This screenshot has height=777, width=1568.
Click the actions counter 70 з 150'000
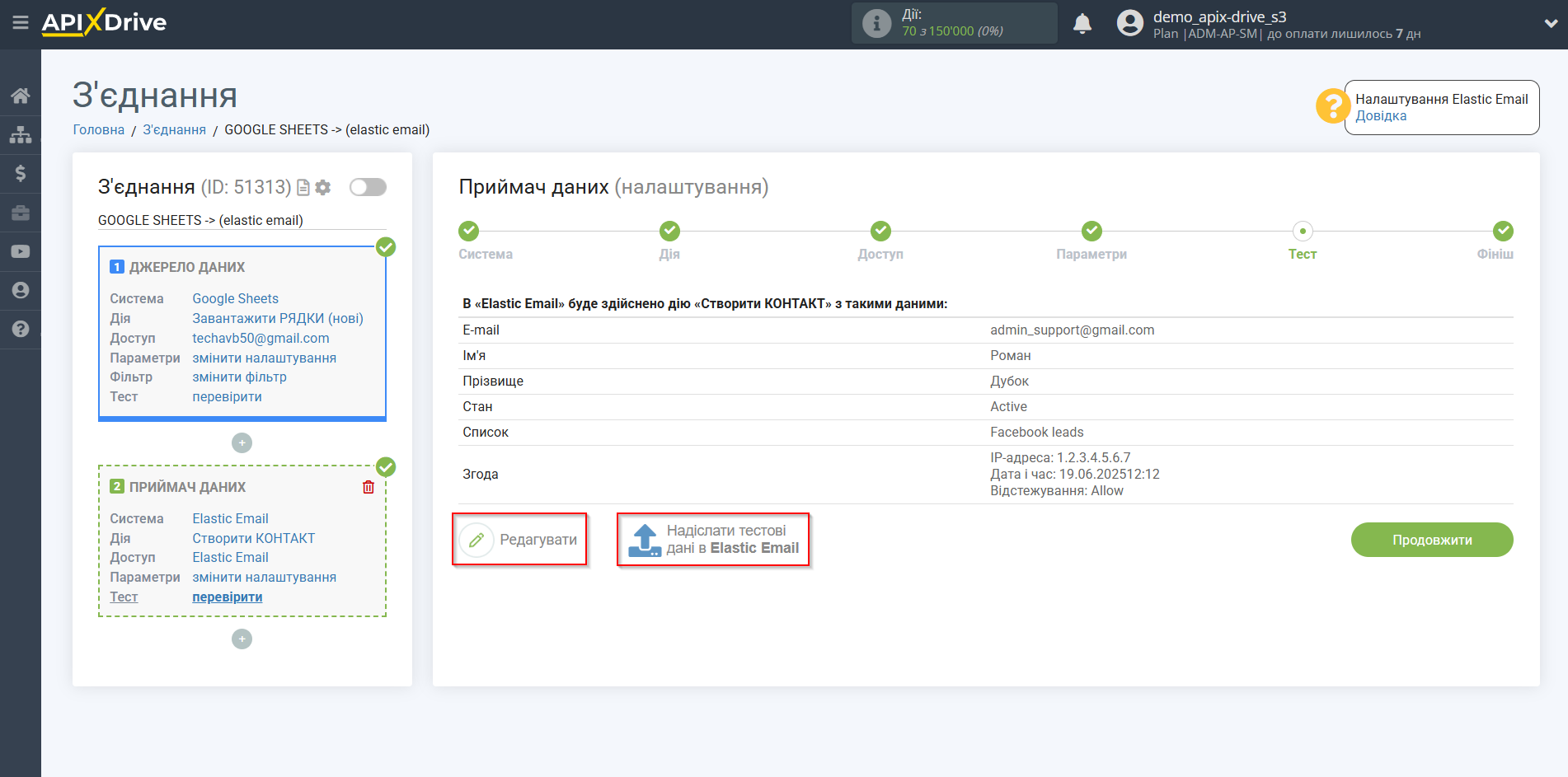(953, 31)
